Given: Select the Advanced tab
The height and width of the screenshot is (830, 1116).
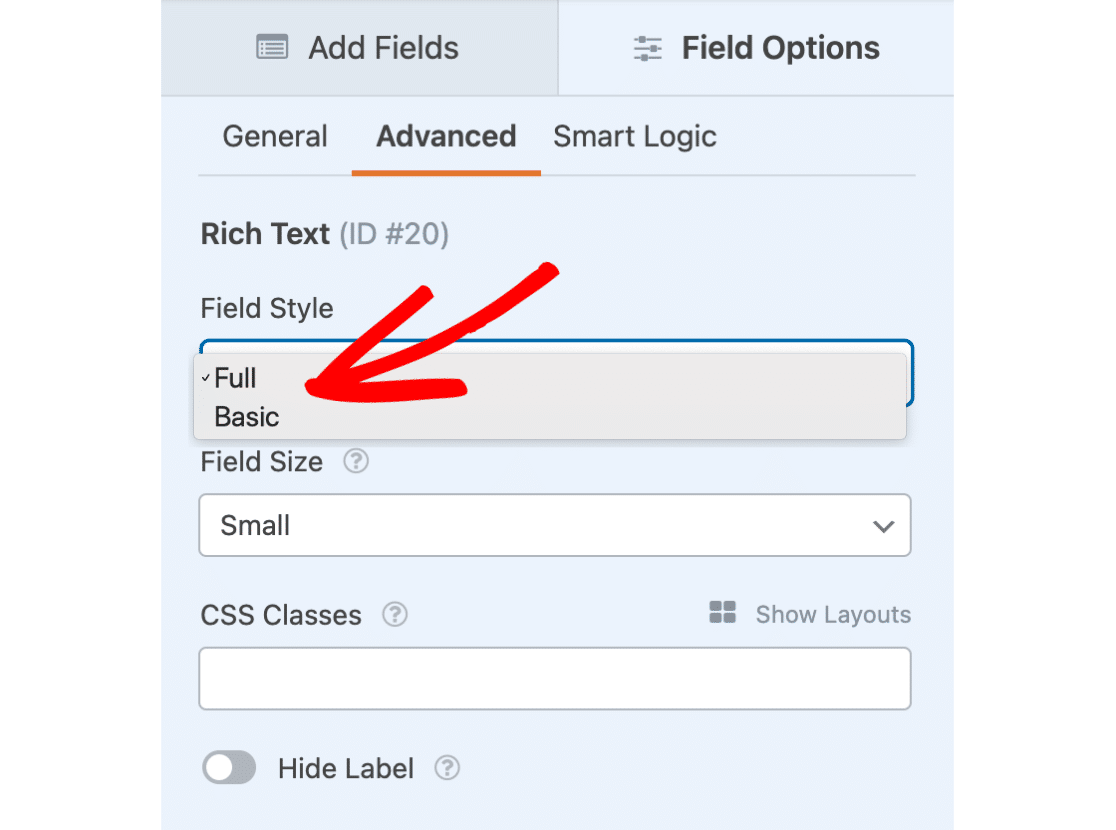Looking at the screenshot, I should tap(446, 136).
